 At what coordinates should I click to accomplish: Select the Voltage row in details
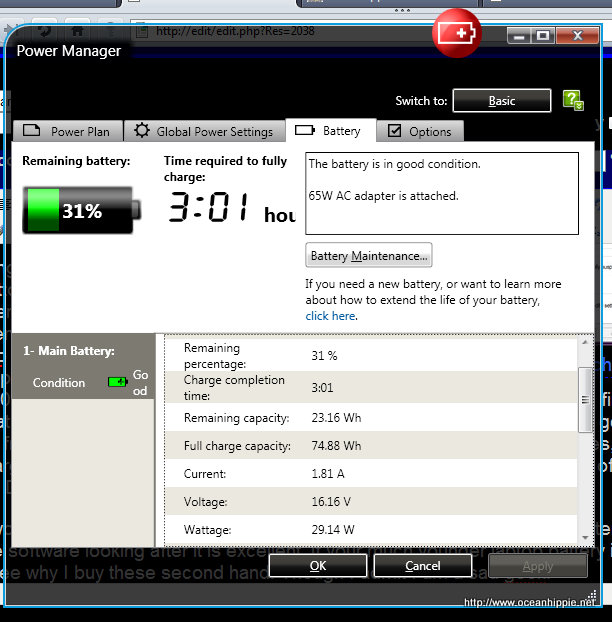click(370, 502)
